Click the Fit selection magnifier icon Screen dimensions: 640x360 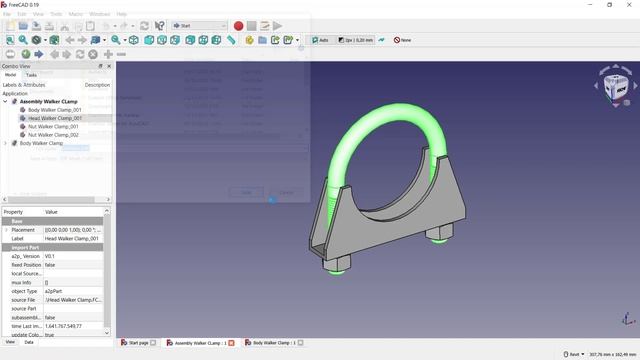23,40
